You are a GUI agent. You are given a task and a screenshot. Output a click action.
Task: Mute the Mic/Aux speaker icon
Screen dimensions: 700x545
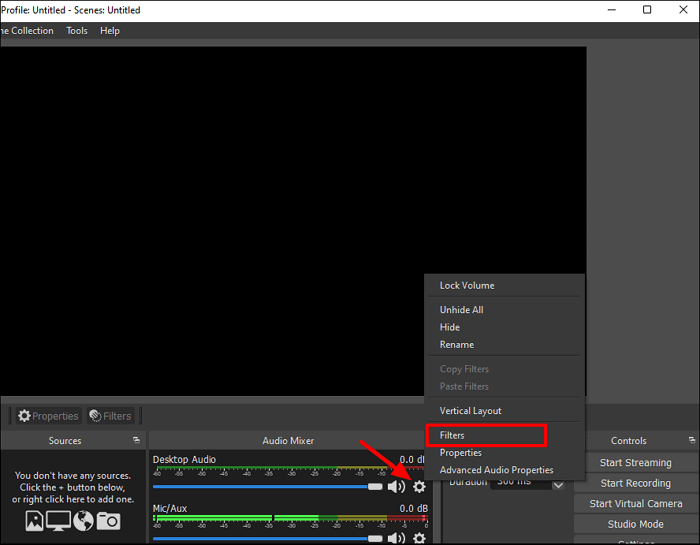coord(396,538)
